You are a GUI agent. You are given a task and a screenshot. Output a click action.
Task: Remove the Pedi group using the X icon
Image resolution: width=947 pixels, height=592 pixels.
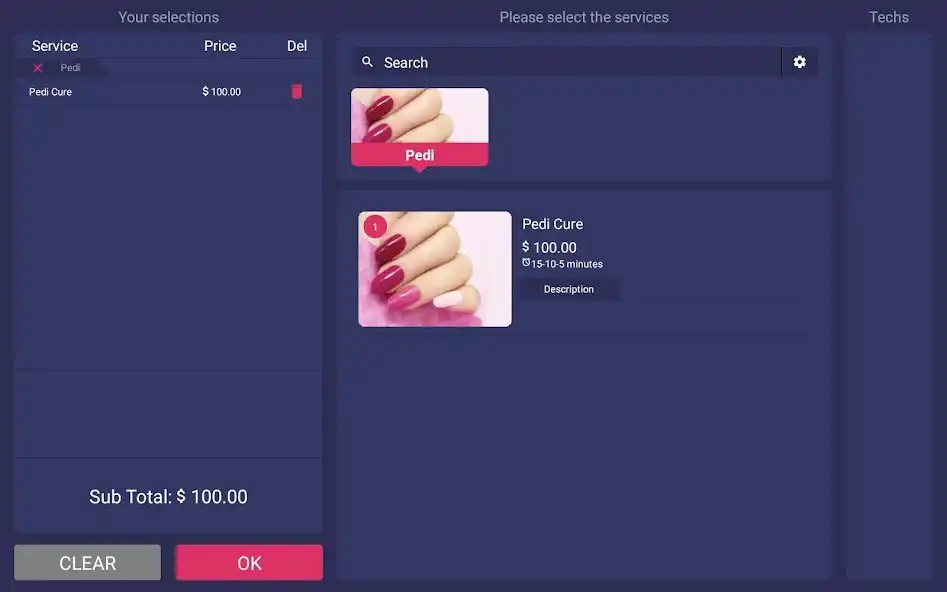click(x=37, y=68)
